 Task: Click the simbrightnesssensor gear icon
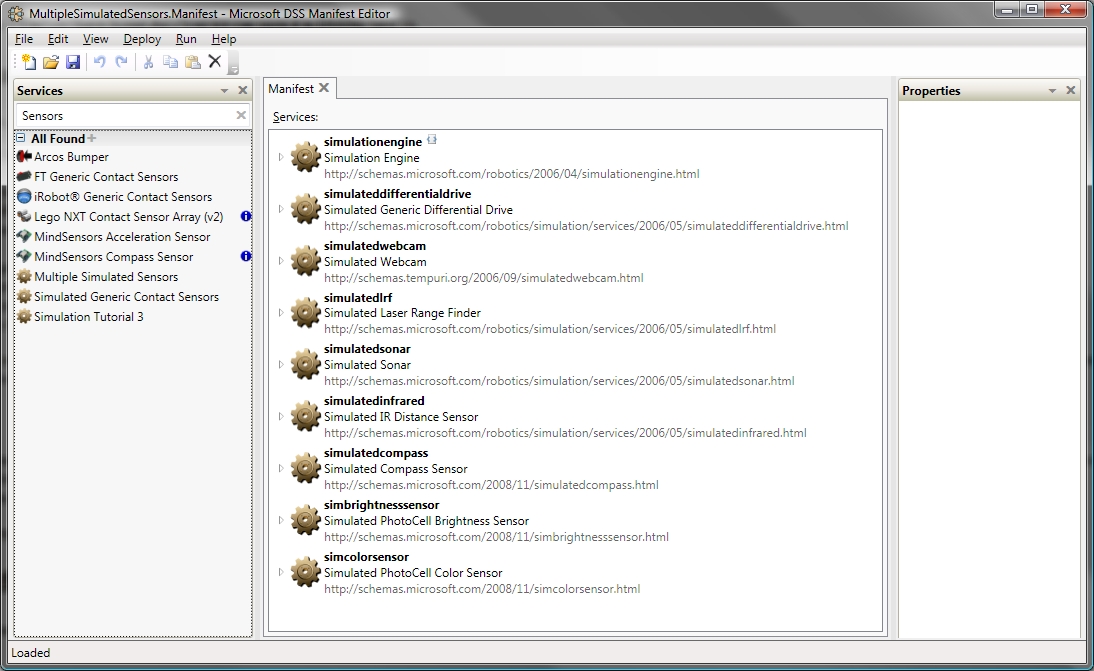point(305,520)
